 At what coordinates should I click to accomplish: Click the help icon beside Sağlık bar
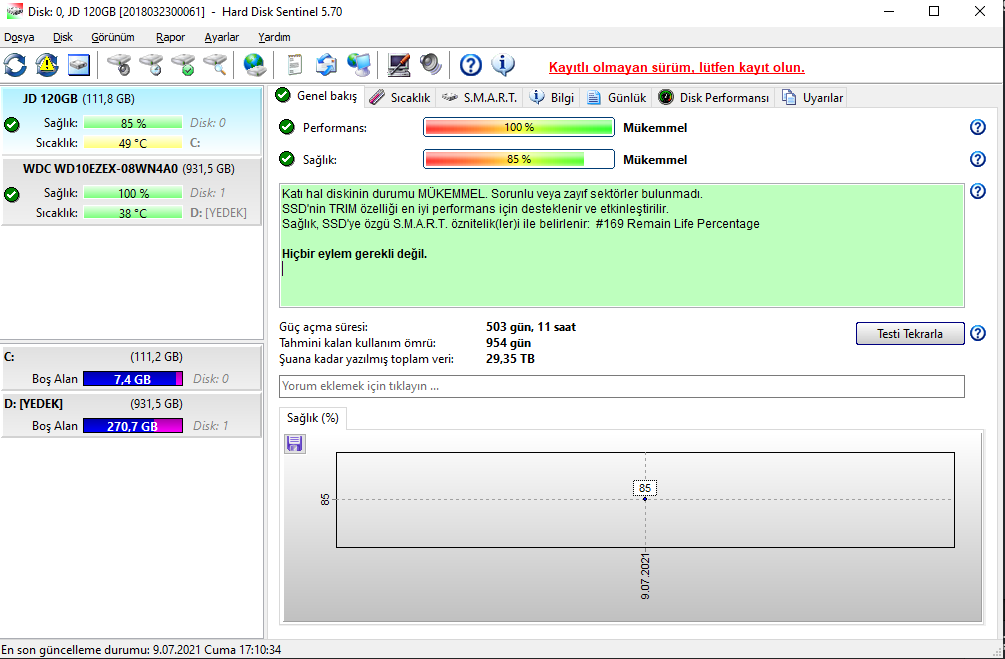[977, 158]
